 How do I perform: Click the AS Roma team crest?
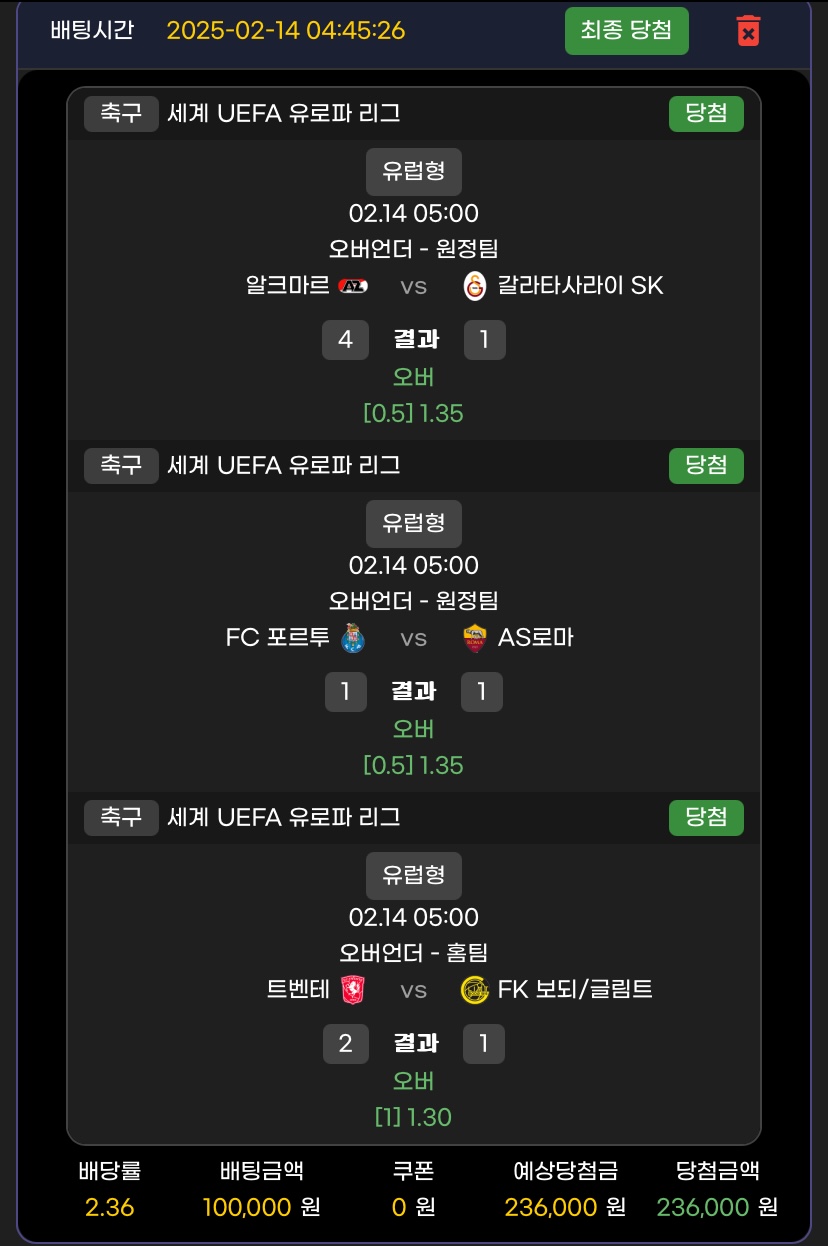point(475,638)
